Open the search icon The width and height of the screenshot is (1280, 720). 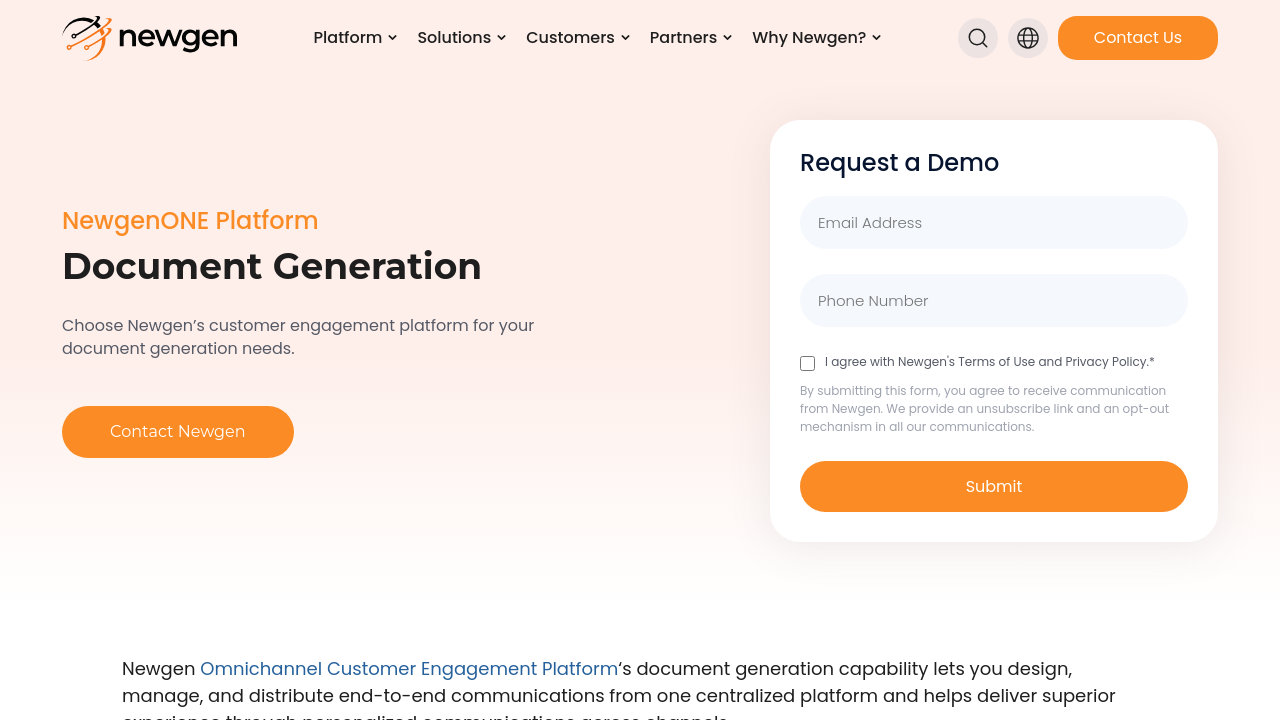[x=978, y=38]
